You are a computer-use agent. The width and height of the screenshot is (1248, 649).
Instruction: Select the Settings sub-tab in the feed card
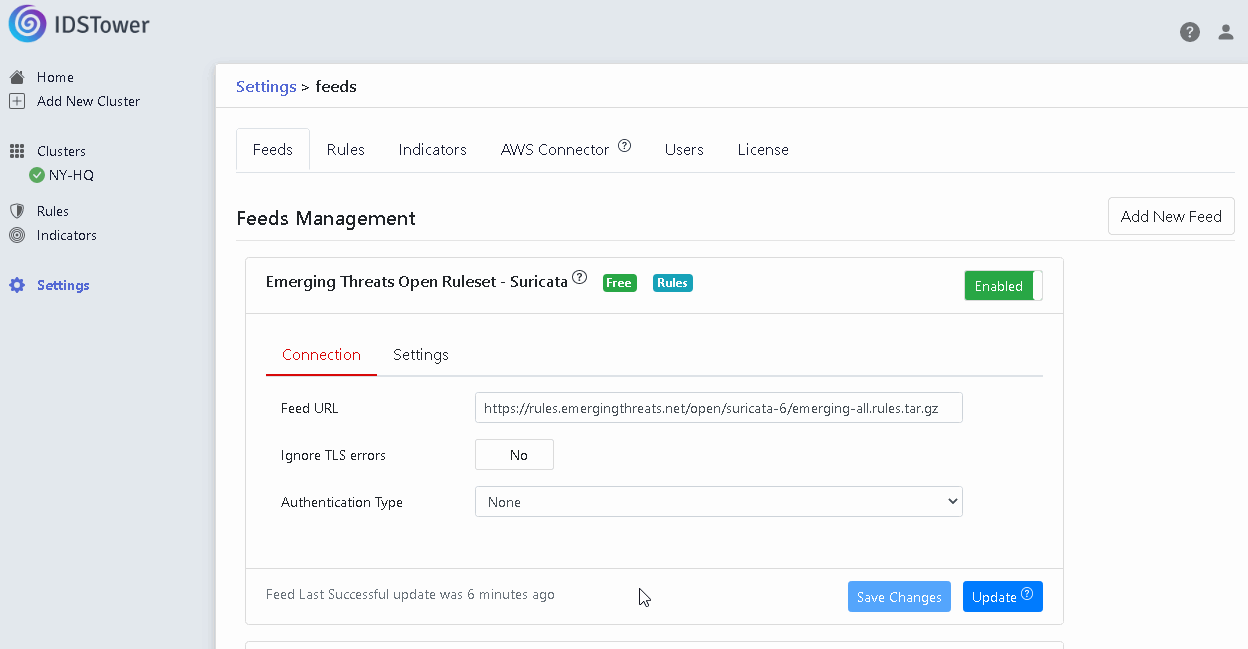click(421, 355)
